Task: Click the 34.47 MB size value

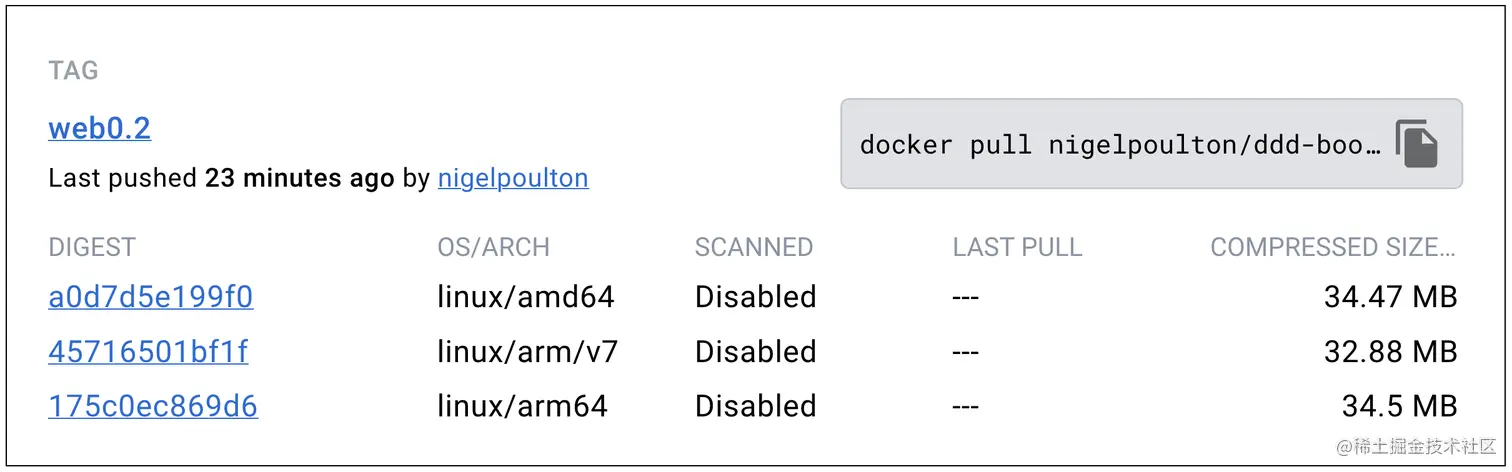Action: coord(1390,297)
